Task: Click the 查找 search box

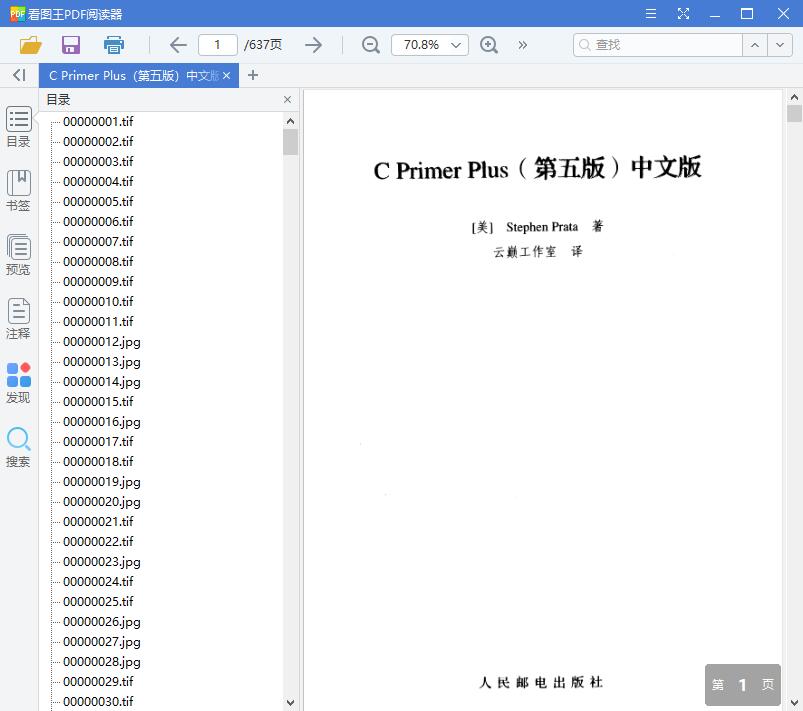Action: pos(658,45)
